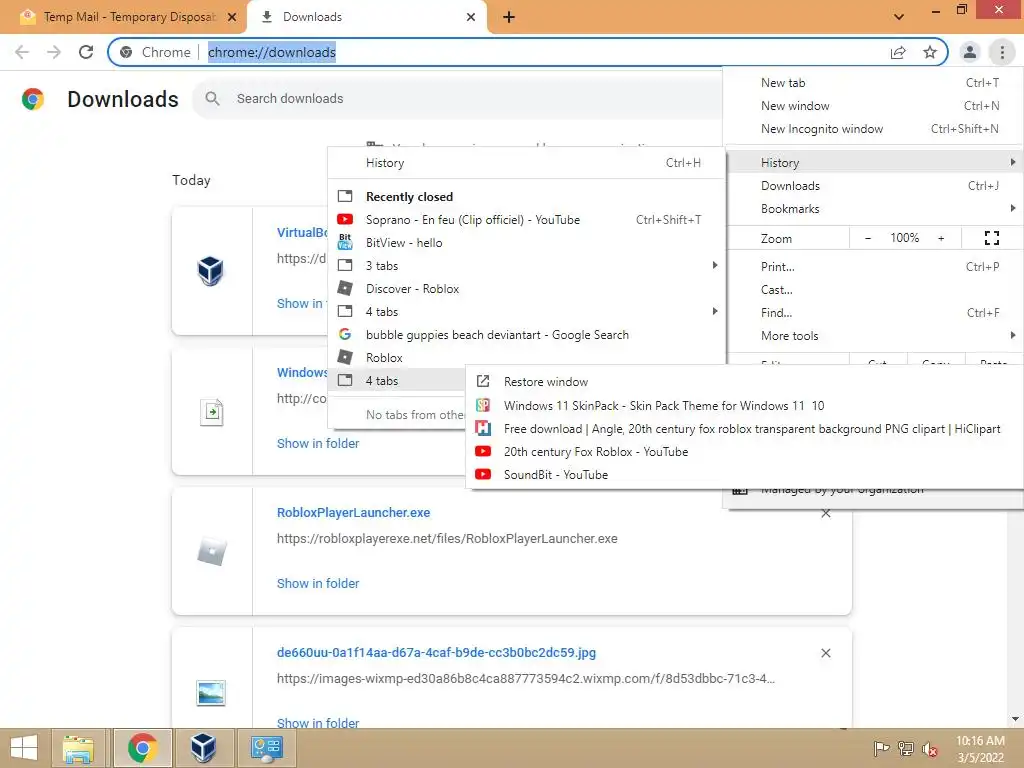Expand the Bookmarks submenu

(x=874, y=208)
